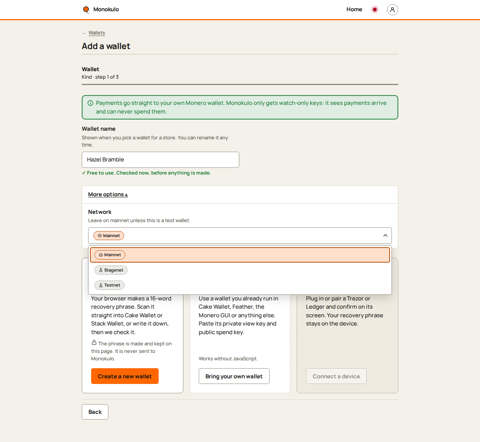The width and height of the screenshot is (480, 442).
Task: Click the Create a new wallet button
Action: pos(125,376)
